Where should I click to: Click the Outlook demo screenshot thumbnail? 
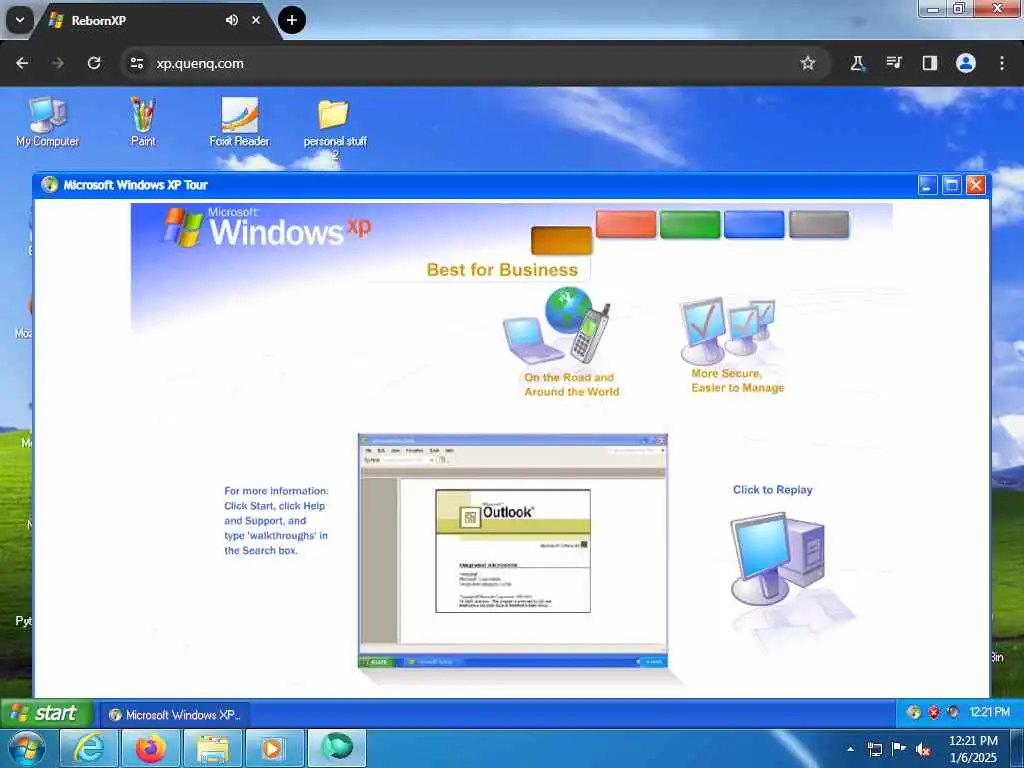[513, 551]
